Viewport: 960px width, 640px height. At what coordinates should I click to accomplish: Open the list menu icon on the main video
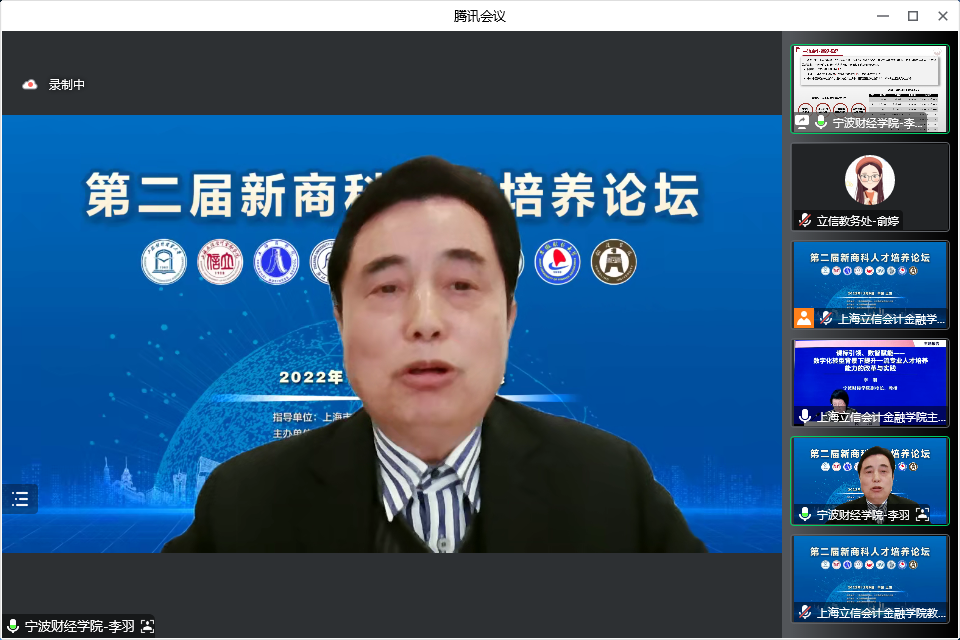click(20, 499)
